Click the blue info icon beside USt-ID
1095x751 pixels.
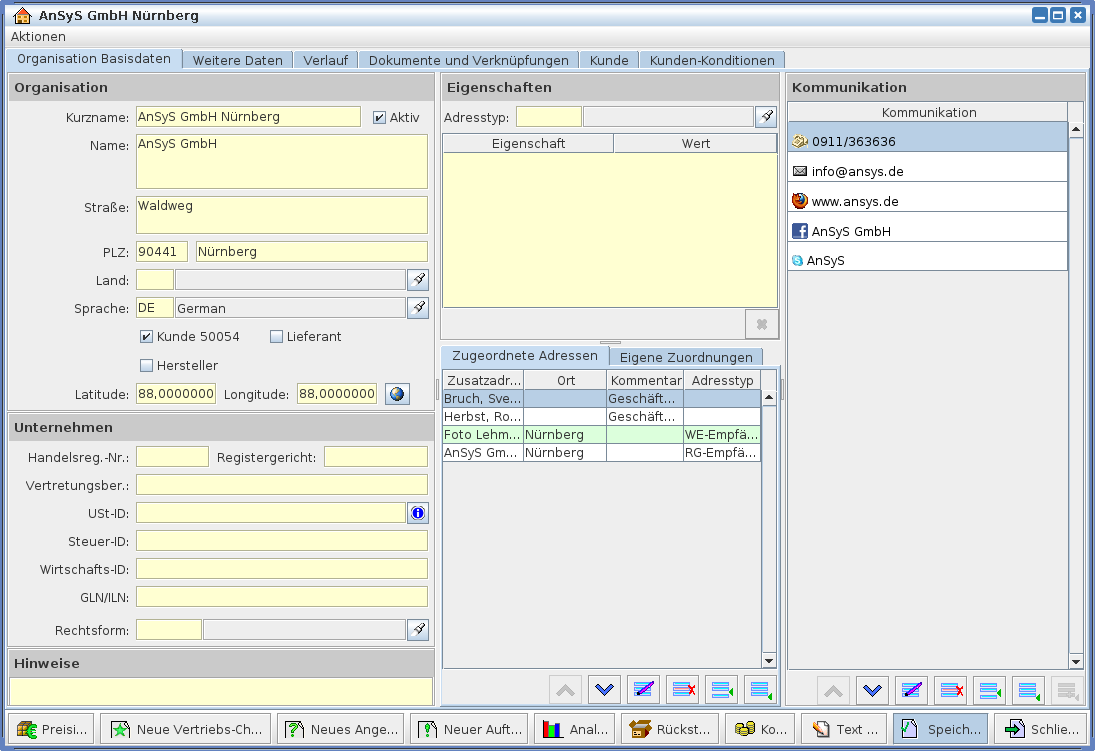(x=418, y=513)
